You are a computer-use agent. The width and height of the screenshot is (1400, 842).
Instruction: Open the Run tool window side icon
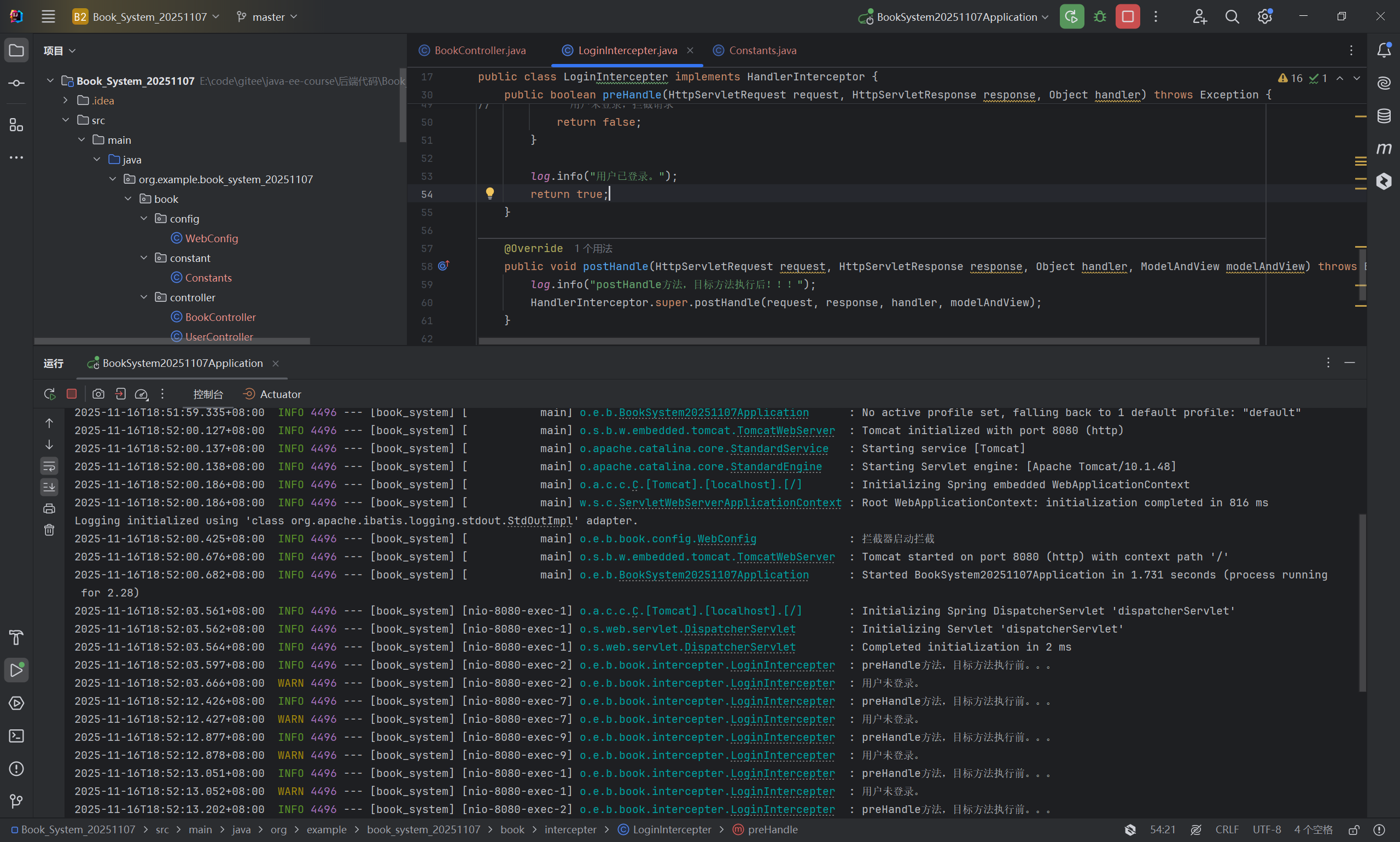pos(16,670)
